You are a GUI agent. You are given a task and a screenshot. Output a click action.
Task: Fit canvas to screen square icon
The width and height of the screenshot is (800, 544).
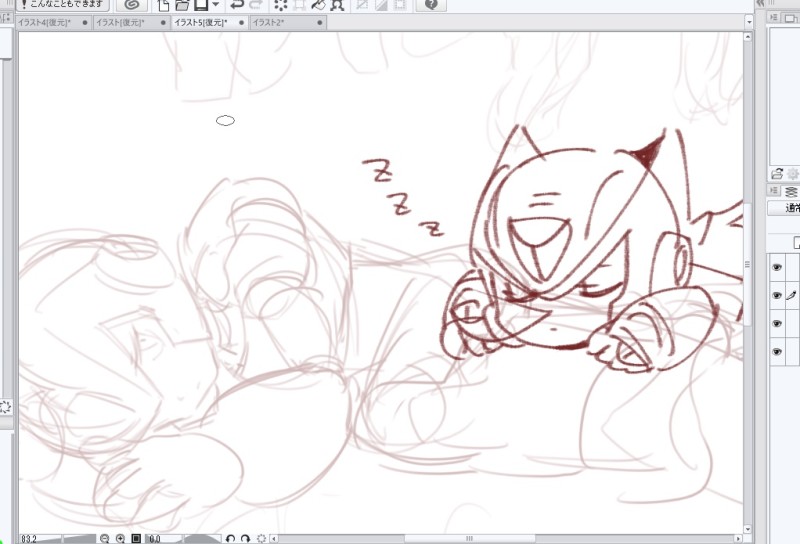click(x=136, y=539)
